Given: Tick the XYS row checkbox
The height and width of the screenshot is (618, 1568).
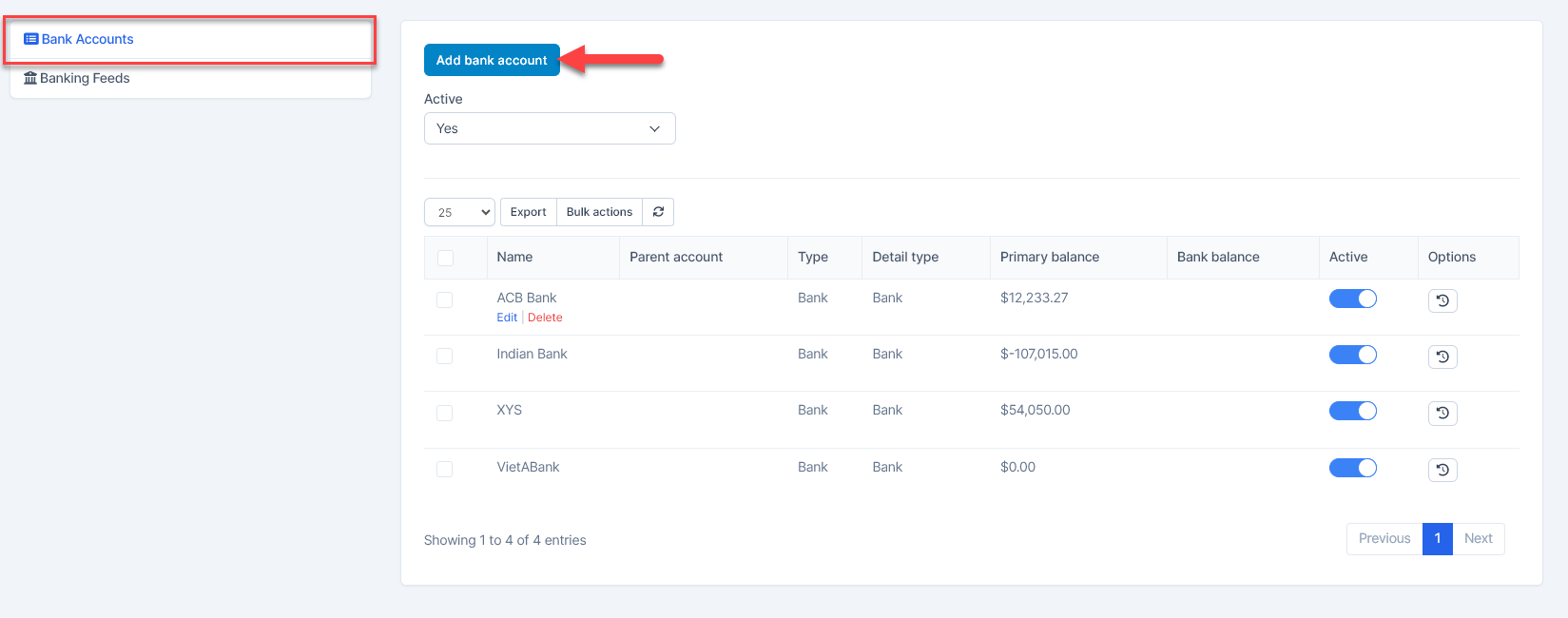Looking at the screenshot, I should pos(445,413).
